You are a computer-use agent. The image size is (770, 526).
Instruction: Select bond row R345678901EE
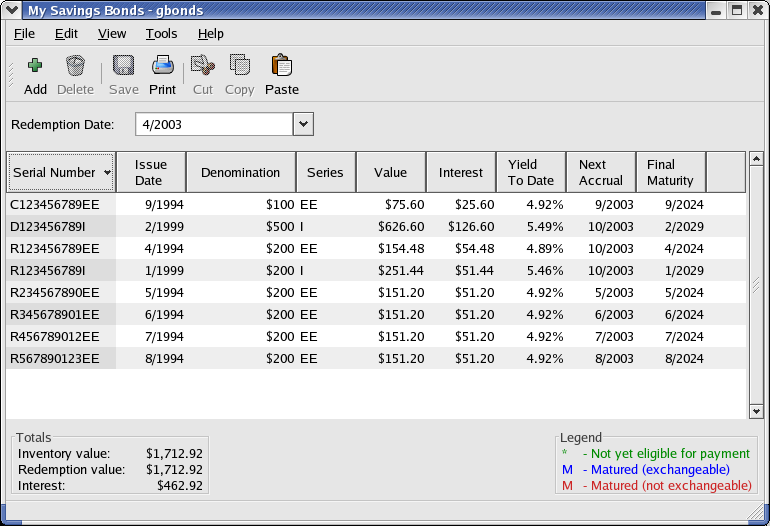[x=376, y=314]
